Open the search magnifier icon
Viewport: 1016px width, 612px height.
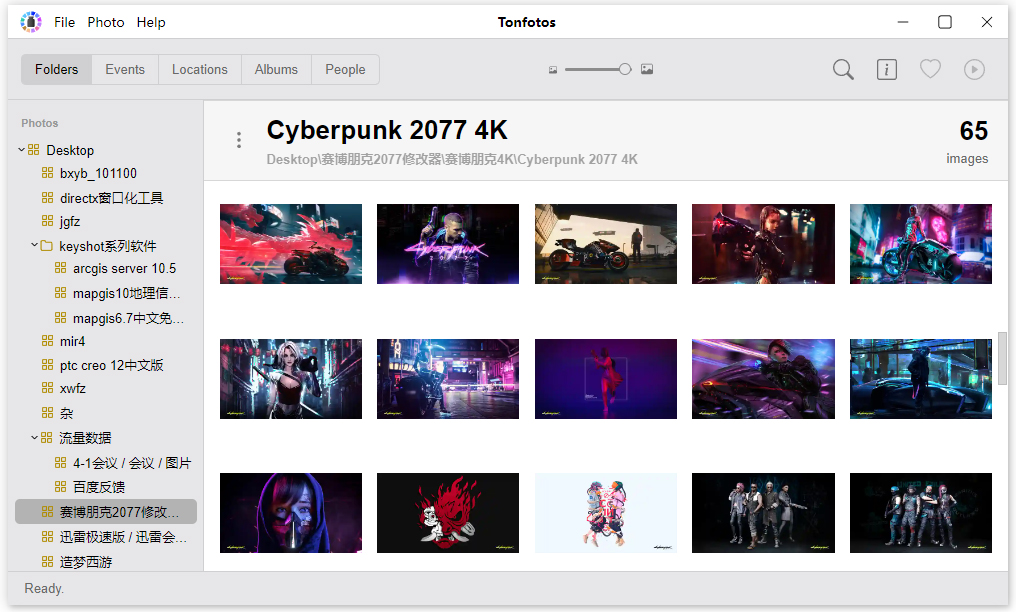click(x=843, y=69)
